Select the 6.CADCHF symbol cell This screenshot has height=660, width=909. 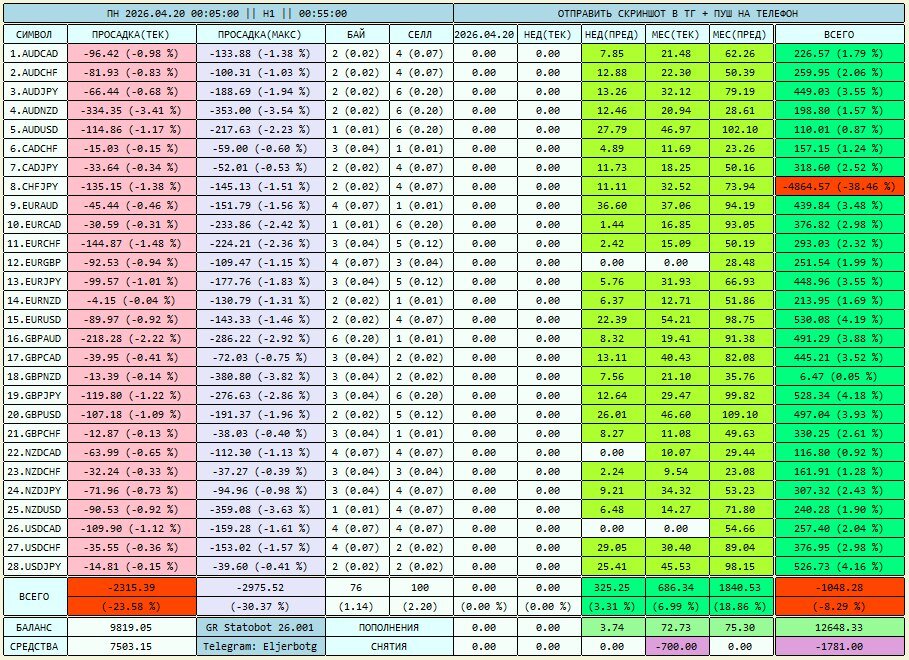pyautogui.click(x=34, y=148)
